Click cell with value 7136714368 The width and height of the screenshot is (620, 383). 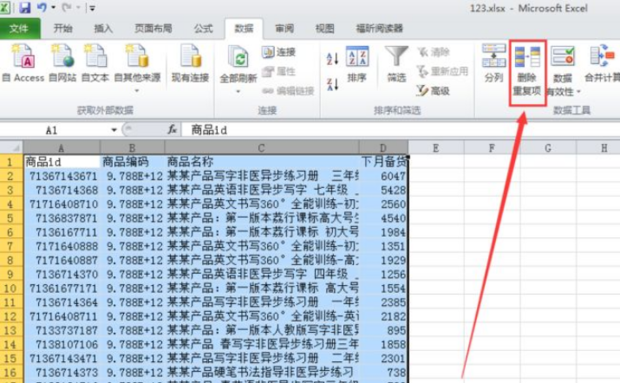61,190
